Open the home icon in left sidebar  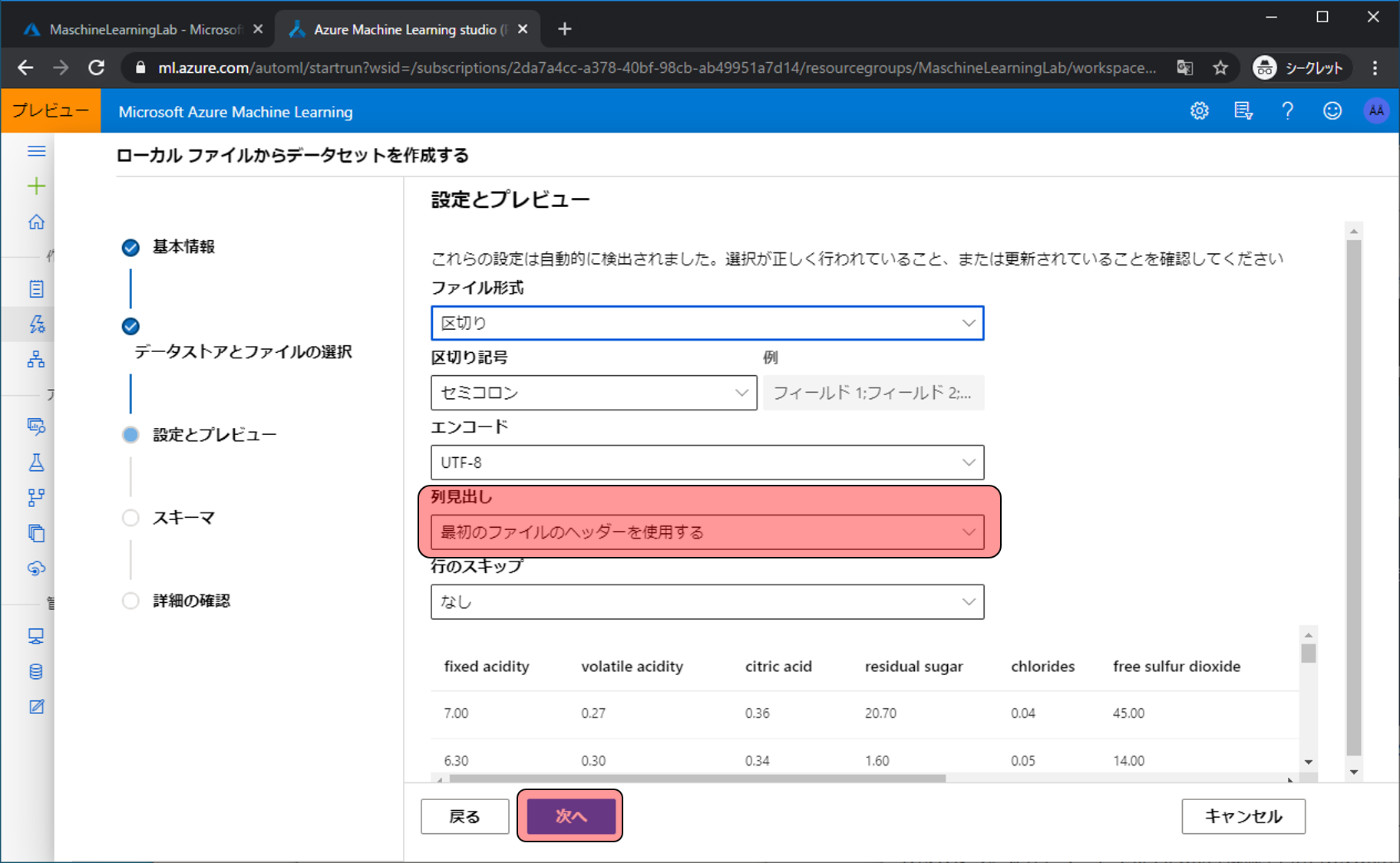[x=36, y=222]
